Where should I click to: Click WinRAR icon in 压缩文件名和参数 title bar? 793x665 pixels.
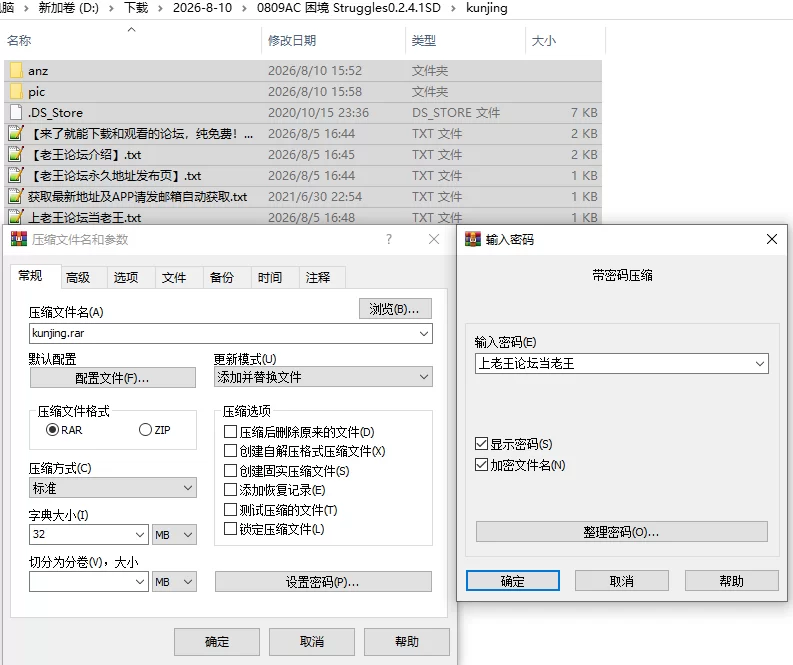(19, 239)
